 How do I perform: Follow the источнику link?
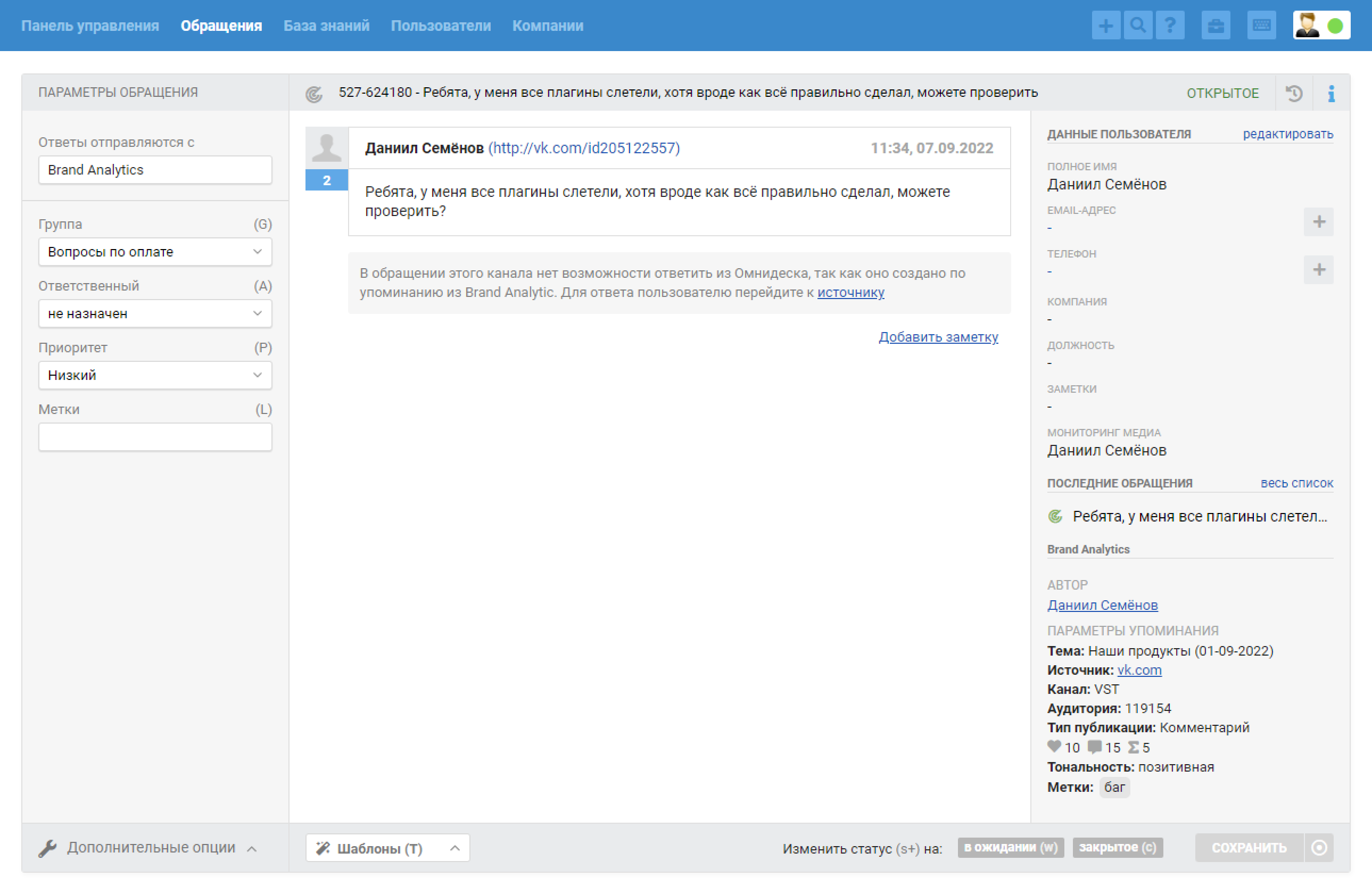(x=850, y=292)
